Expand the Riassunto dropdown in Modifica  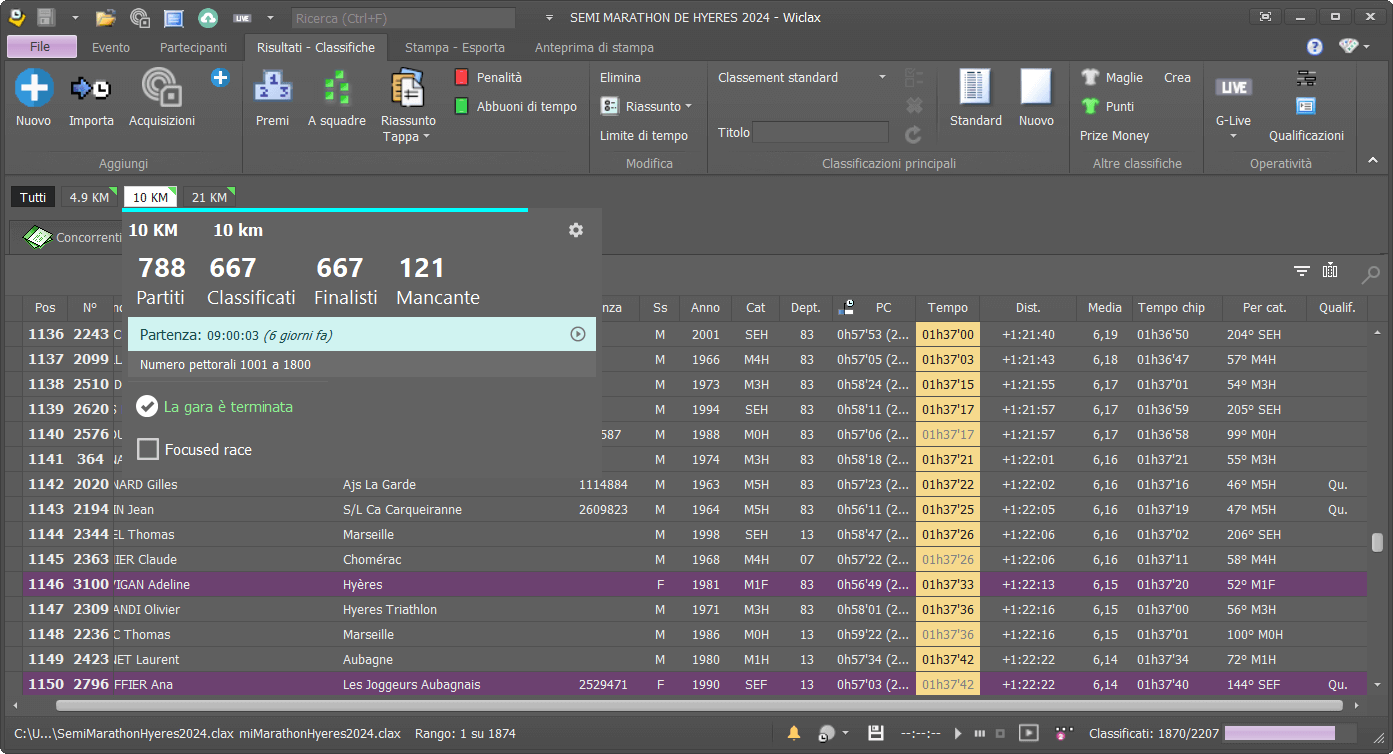click(688, 107)
